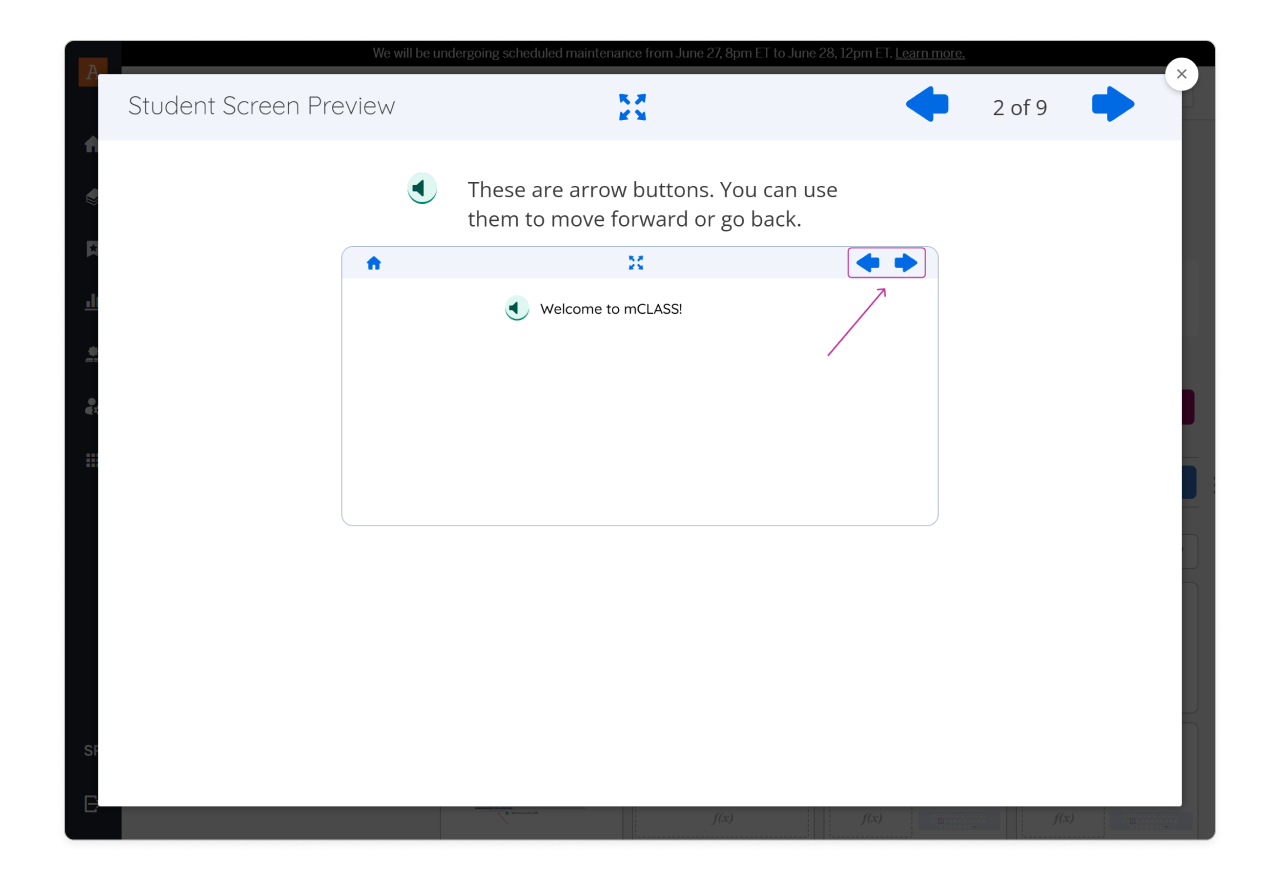Click the "2 of 9" page indicator
The height and width of the screenshot is (876, 1280).
coord(1019,108)
